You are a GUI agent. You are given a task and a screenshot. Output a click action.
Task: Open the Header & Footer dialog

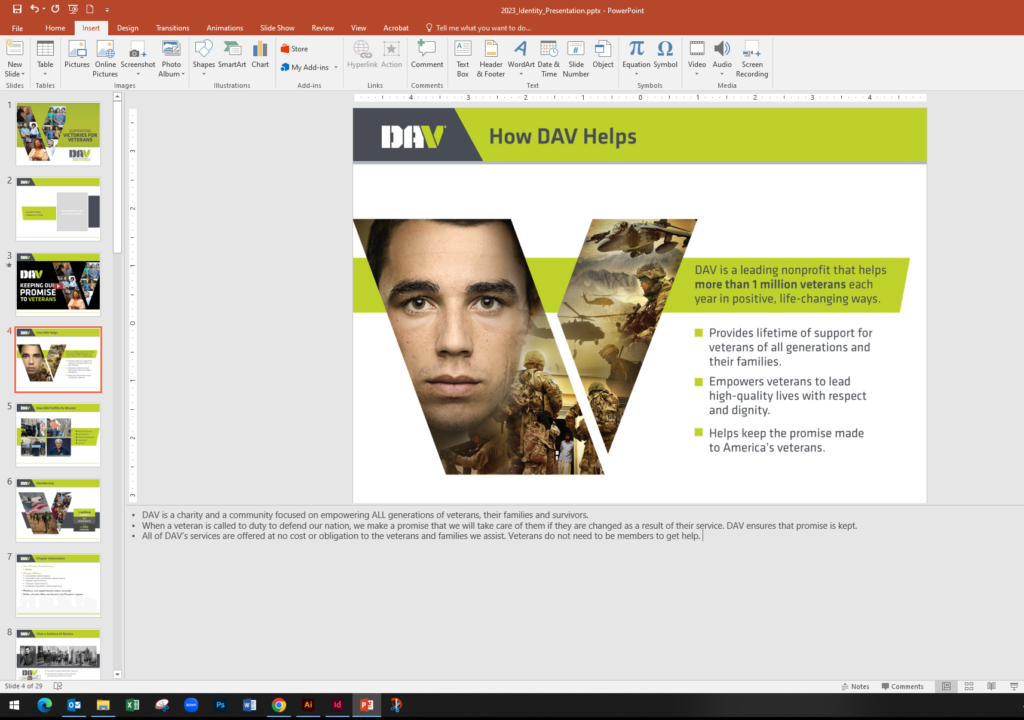490,57
